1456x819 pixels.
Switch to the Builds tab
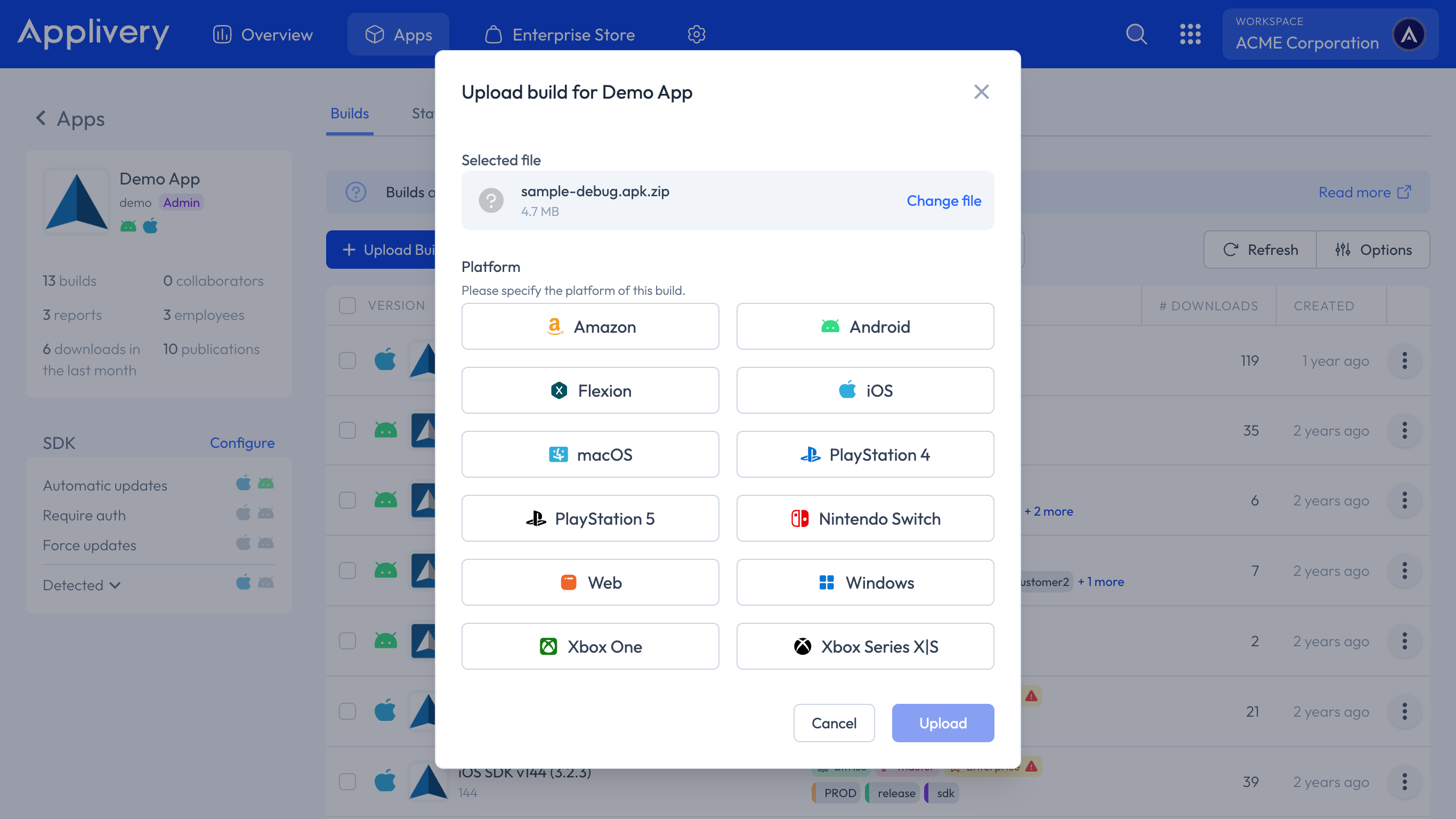pos(349,114)
